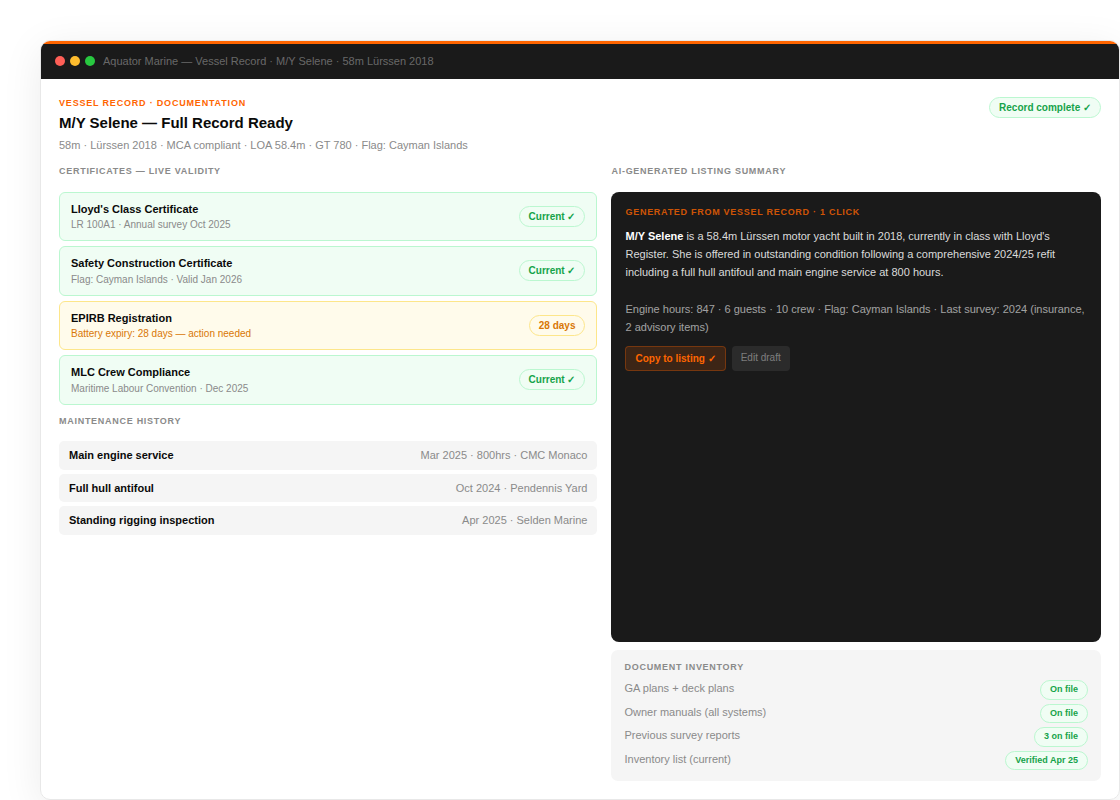The width and height of the screenshot is (1120, 800).
Task: Click On file badge for Owner manuals
Action: pos(1064,713)
